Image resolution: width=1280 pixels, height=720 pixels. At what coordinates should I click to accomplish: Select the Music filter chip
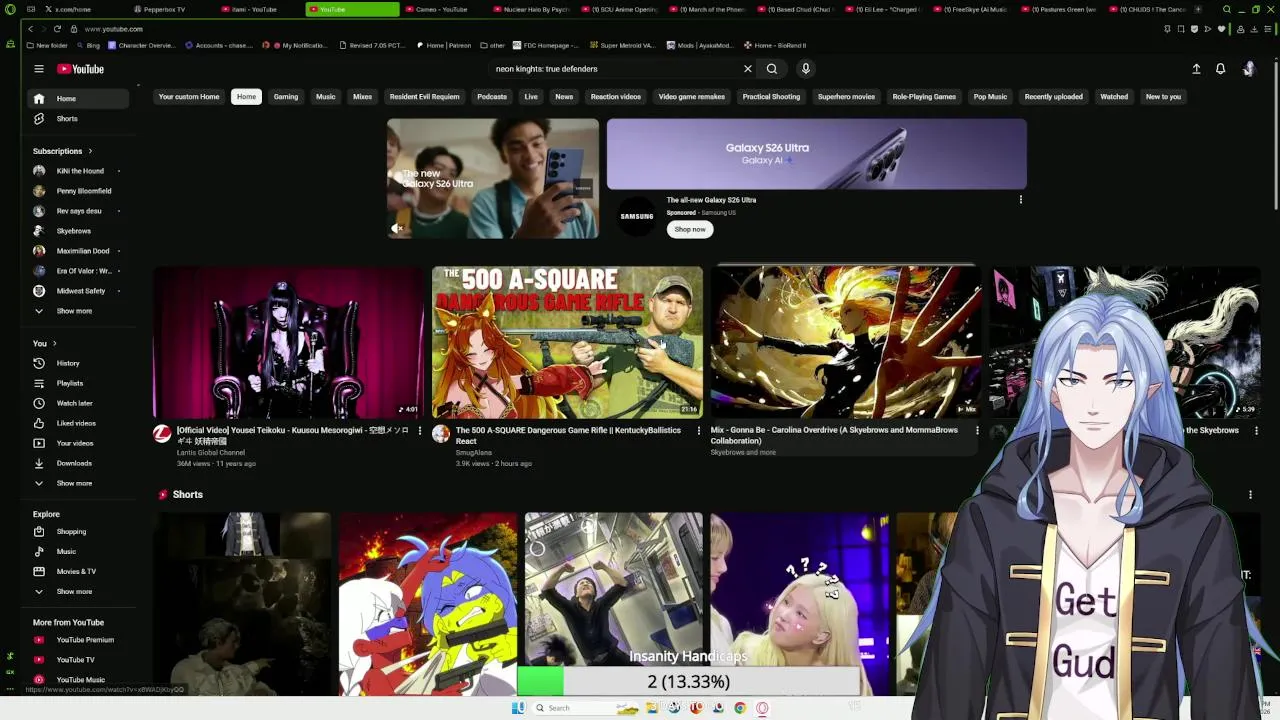[326, 97]
